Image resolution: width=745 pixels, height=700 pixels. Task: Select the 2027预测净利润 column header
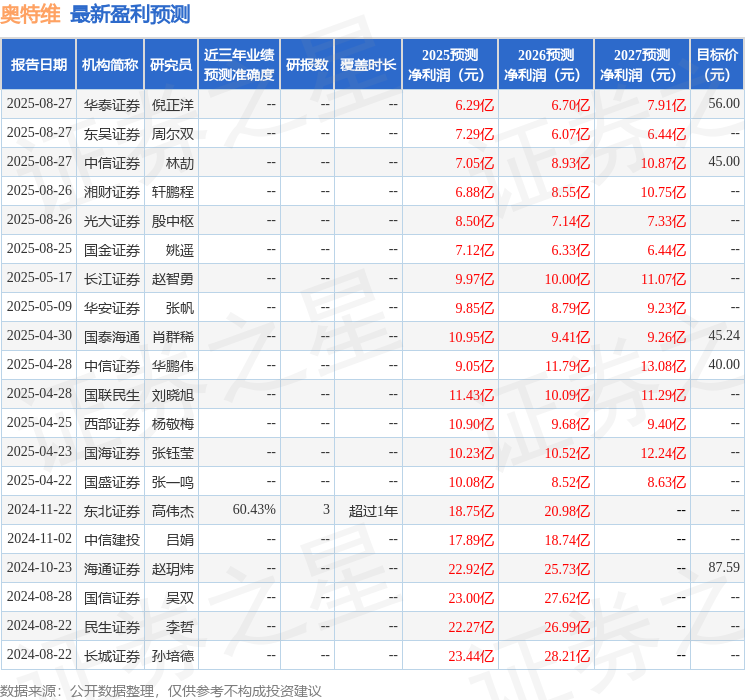[642, 65]
